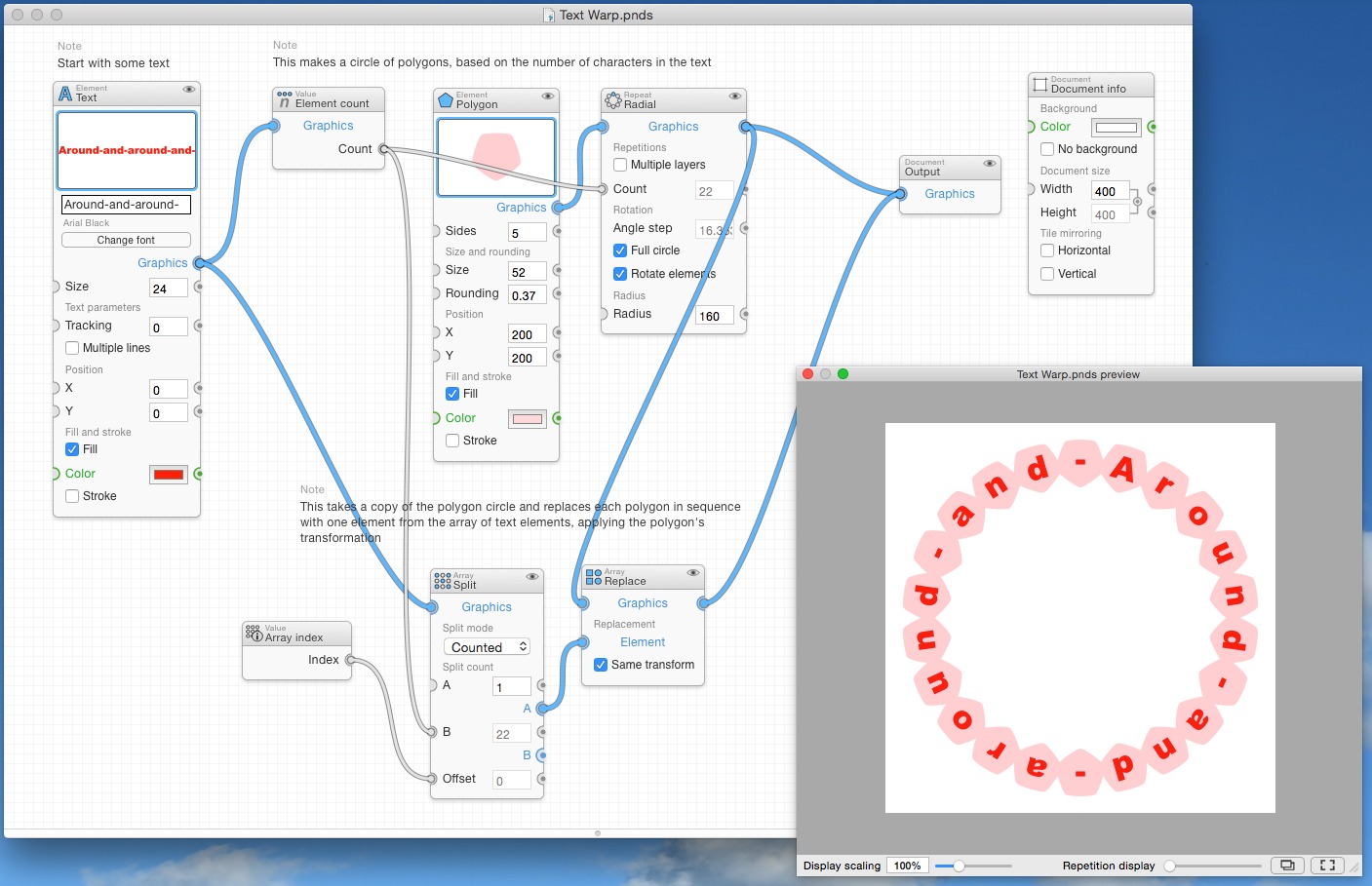1372x886 pixels.
Task: Enable the Multiple lines checkbox
Action: click(72, 348)
